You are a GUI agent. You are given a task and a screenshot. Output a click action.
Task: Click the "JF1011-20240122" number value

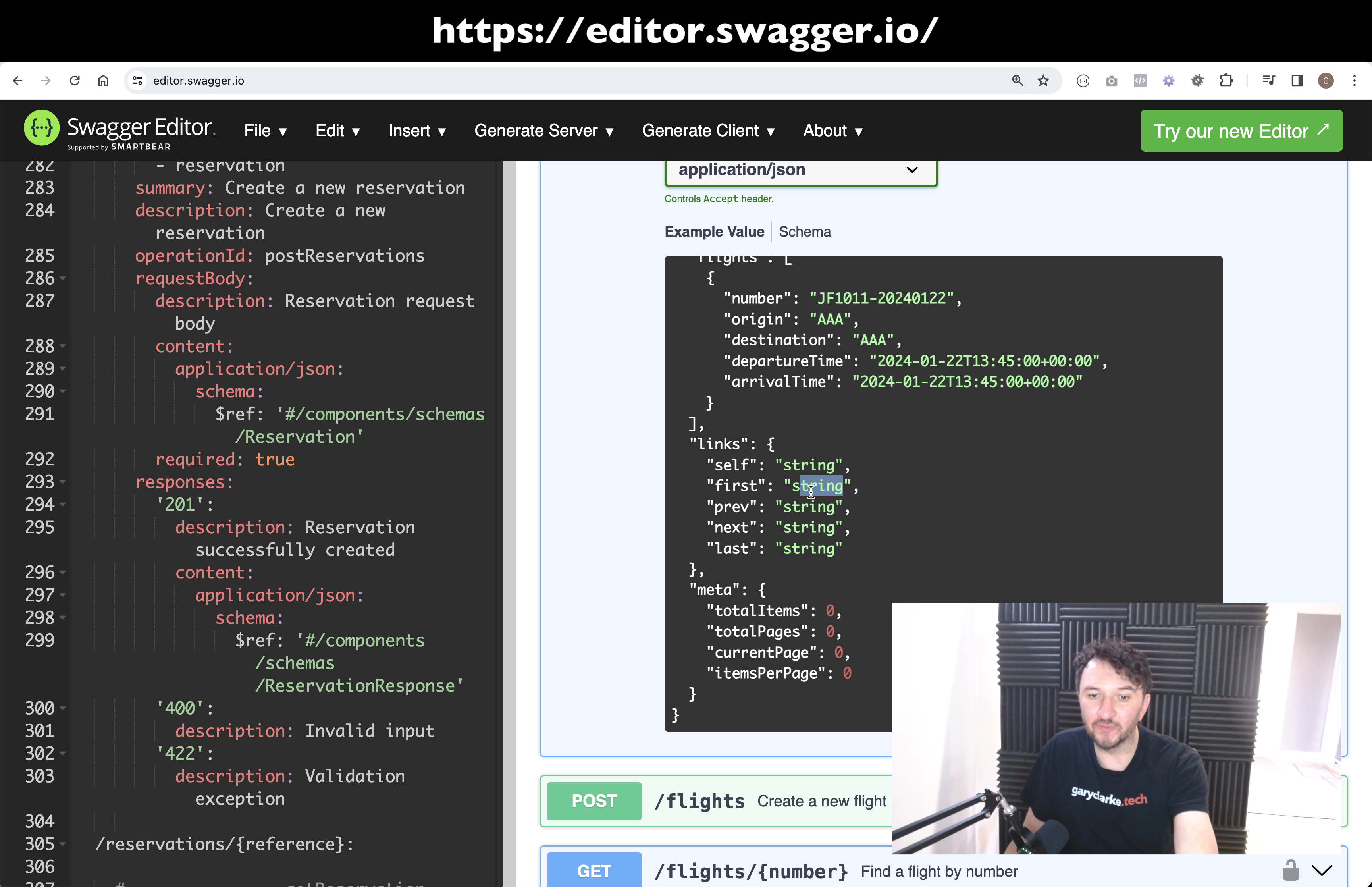tap(881, 298)
